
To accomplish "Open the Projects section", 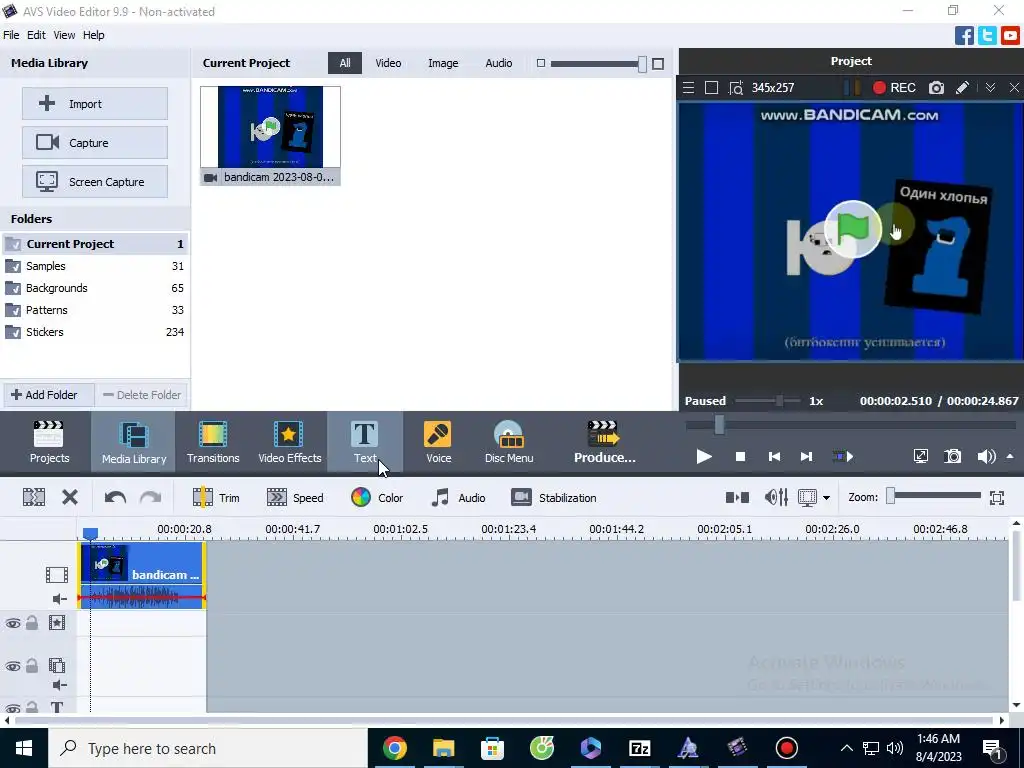I will tap(49, 442).
